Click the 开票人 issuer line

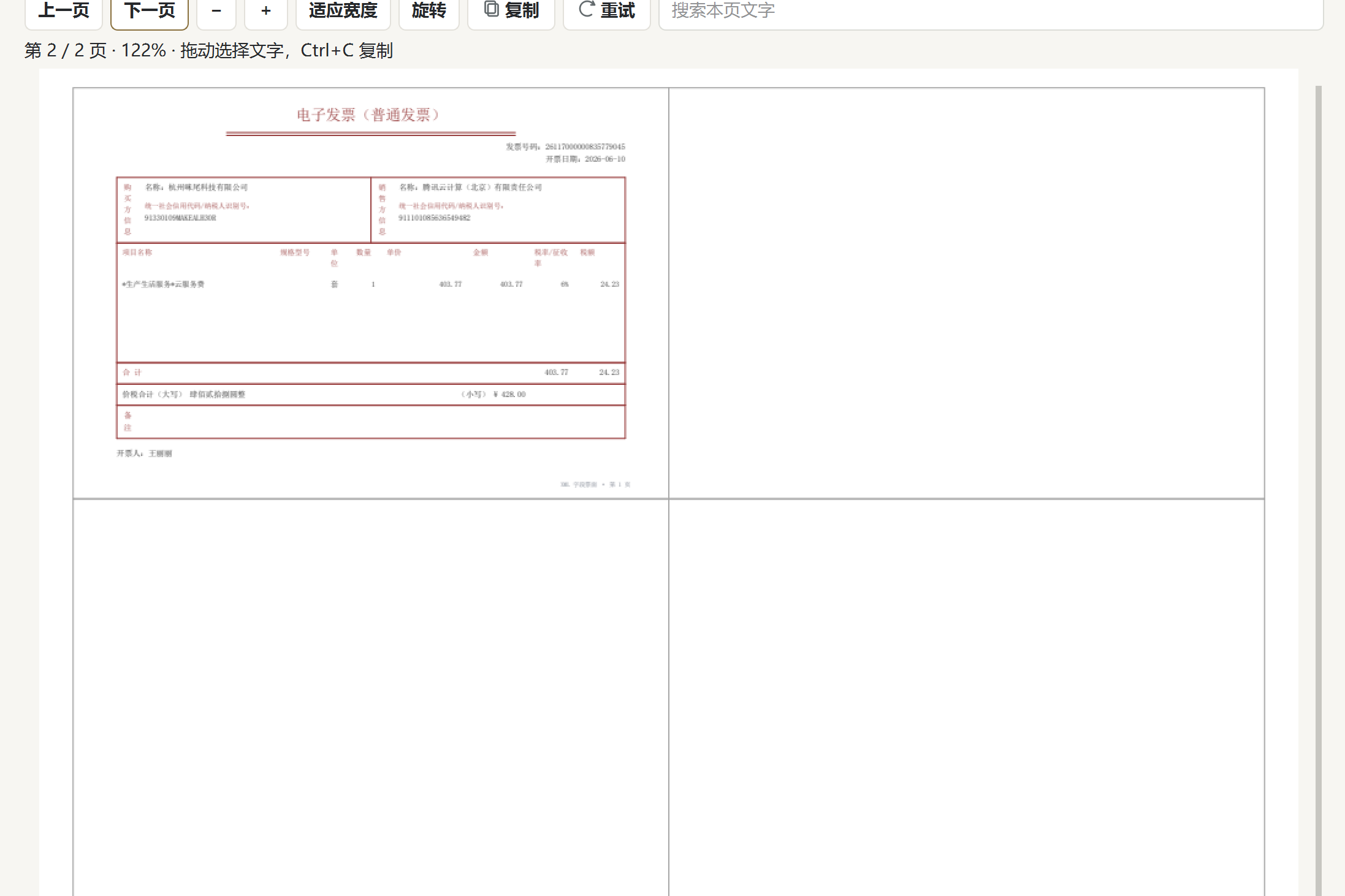144,454
